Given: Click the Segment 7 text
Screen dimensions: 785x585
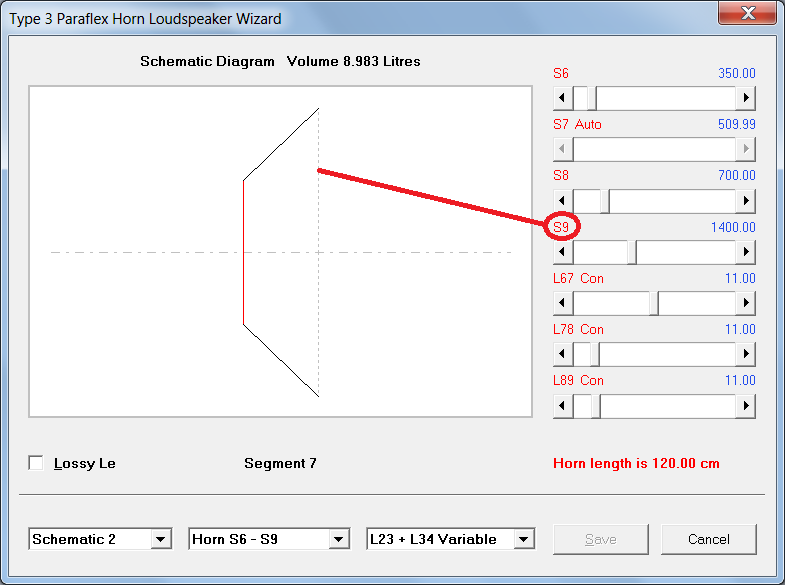Looking at the screenshot, I should [x=280, y=463].
